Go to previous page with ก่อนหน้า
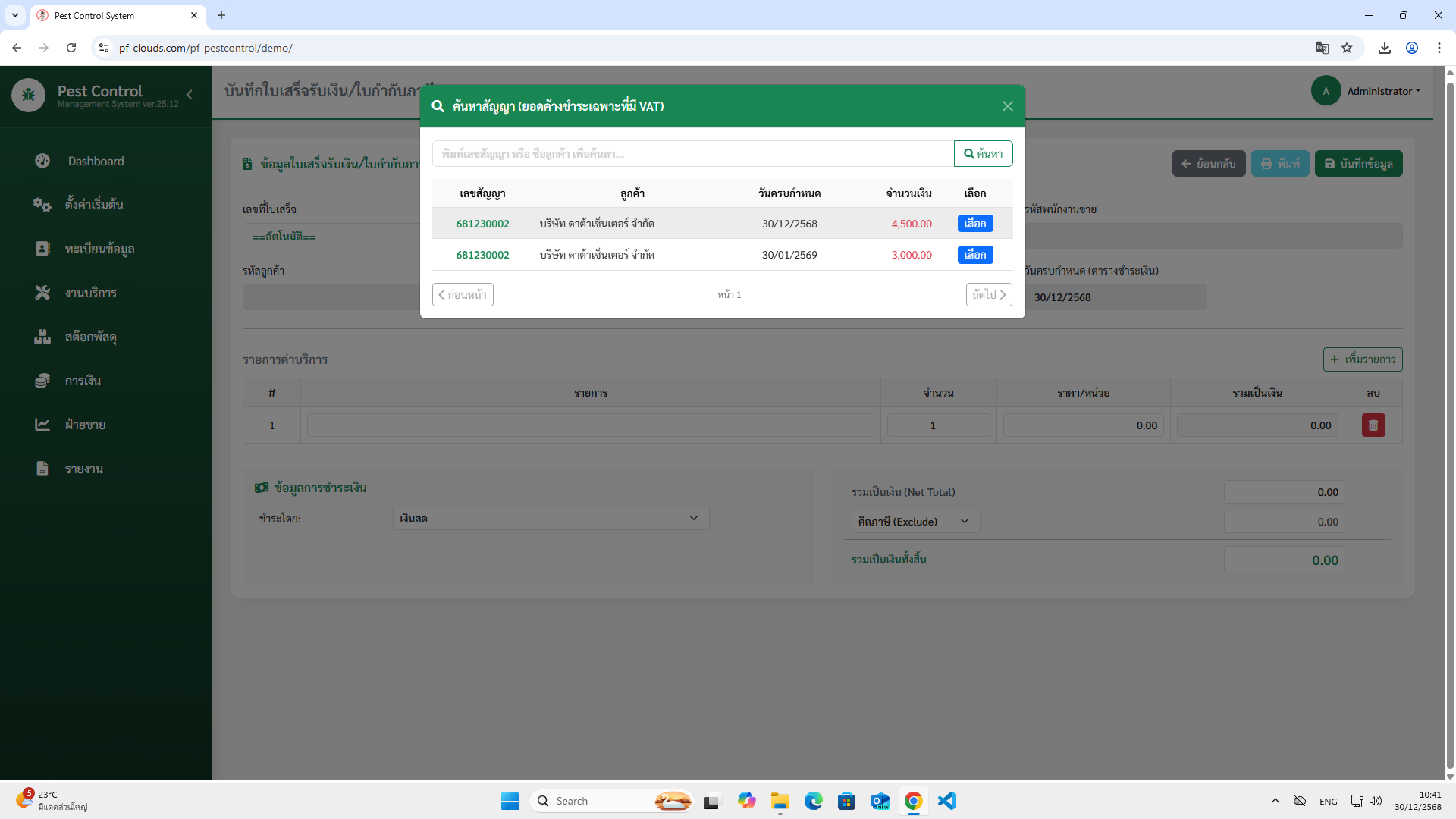This screenshot has height=819, width=1456. (x=463, y=294)
